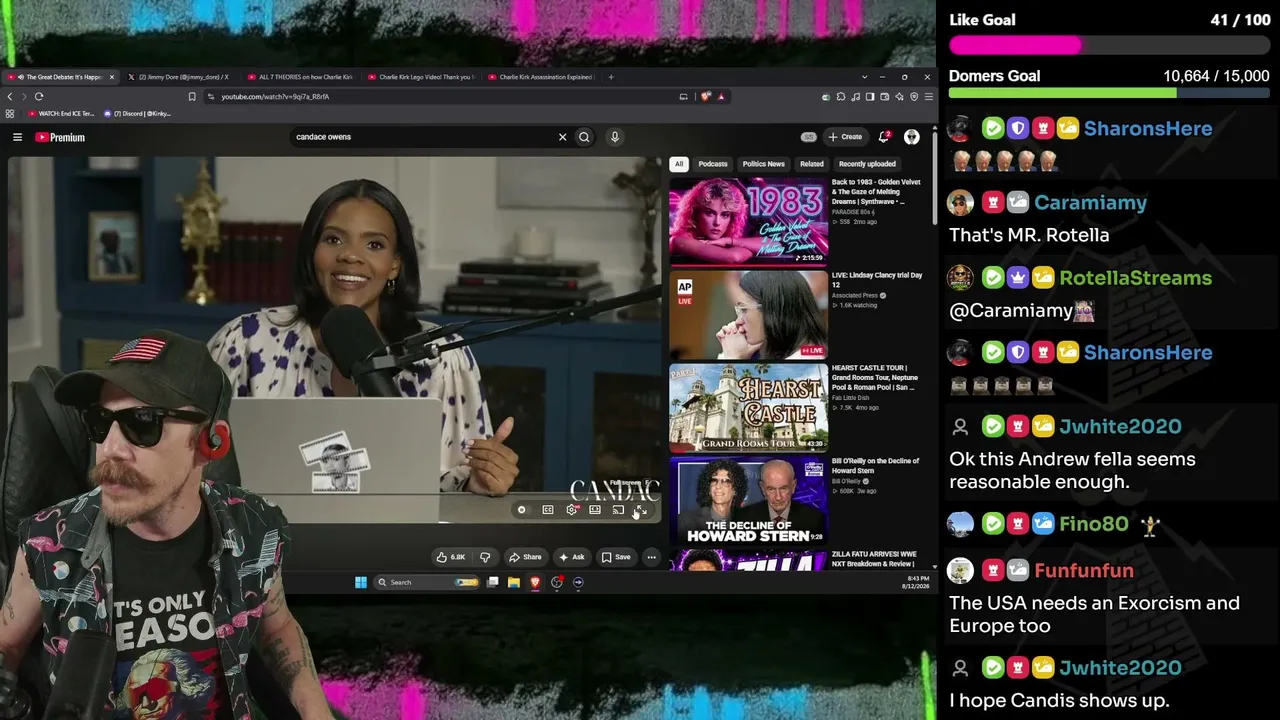Click the Ask button below the video
Viewport: 1280px width, 720px height.
pos(572,557)
